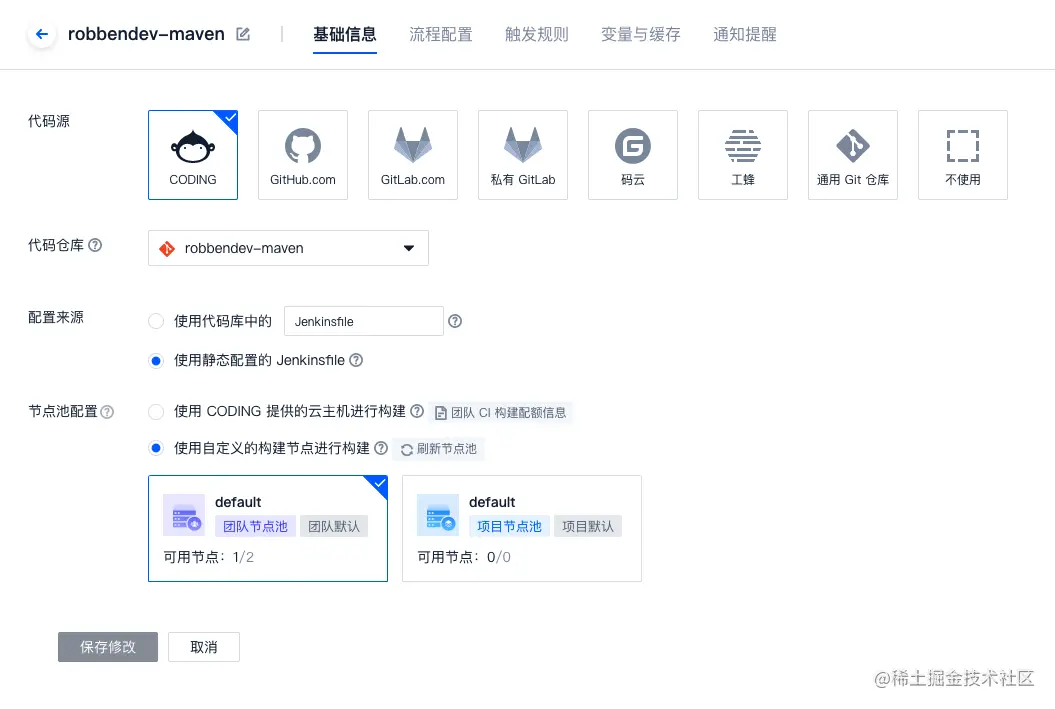Click 取消 button

click(x=204, y=647)
